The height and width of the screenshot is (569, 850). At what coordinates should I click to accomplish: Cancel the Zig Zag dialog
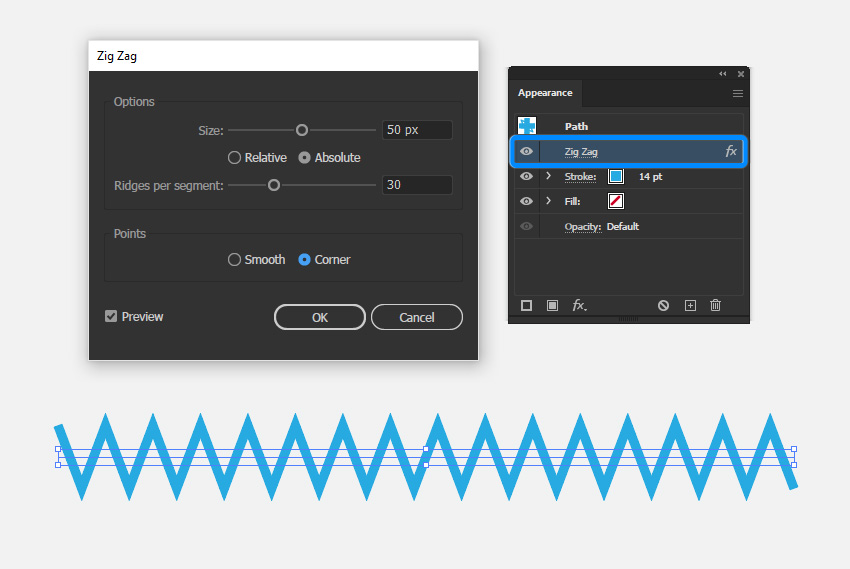416,317
